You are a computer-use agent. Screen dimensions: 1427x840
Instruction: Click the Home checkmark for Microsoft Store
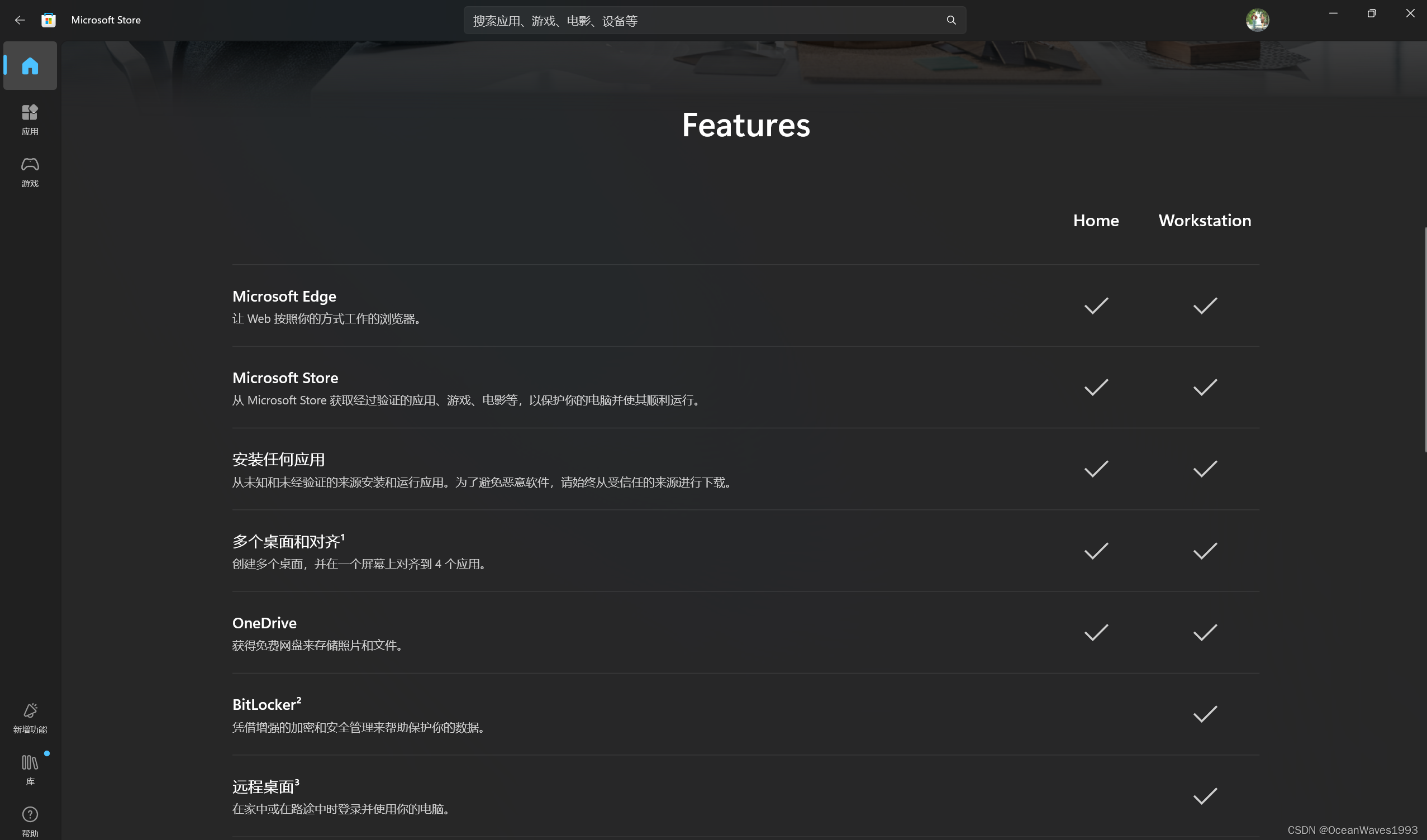click(1095, 388)
